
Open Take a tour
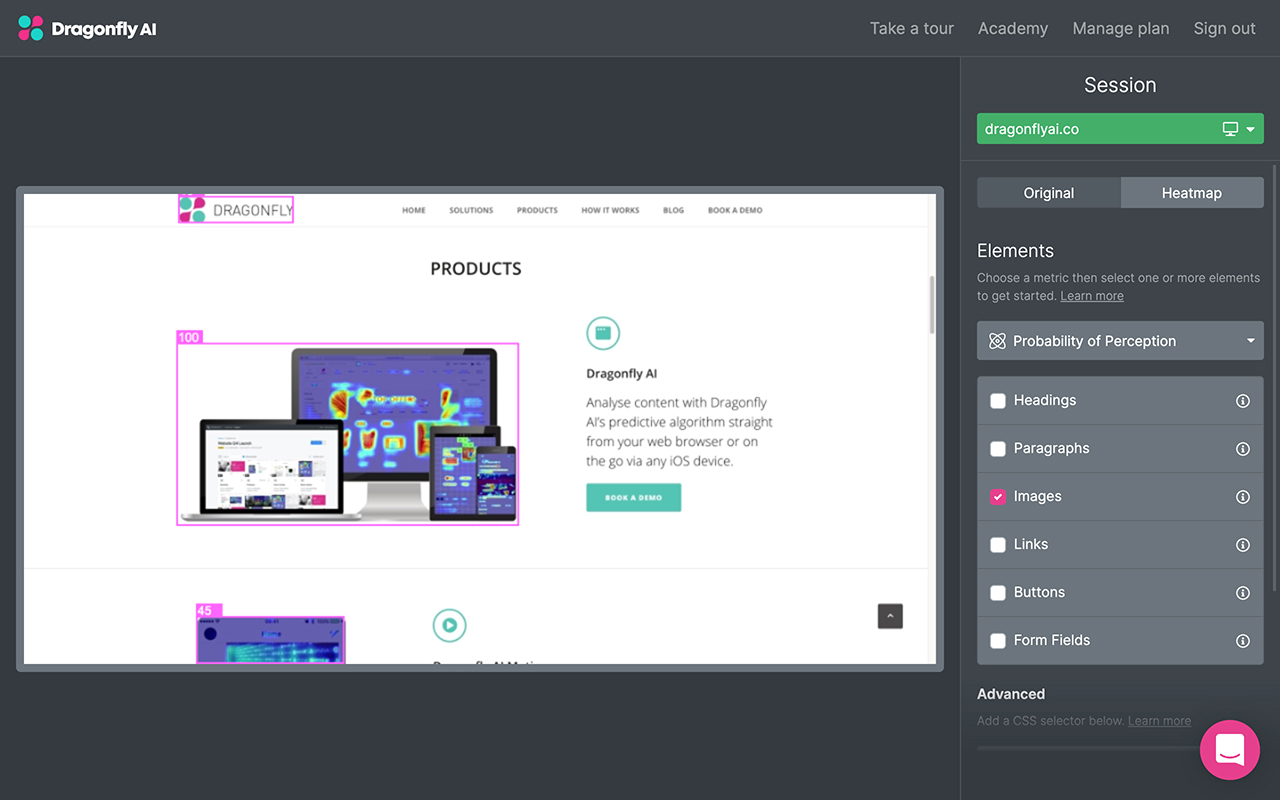click(912, 28)
